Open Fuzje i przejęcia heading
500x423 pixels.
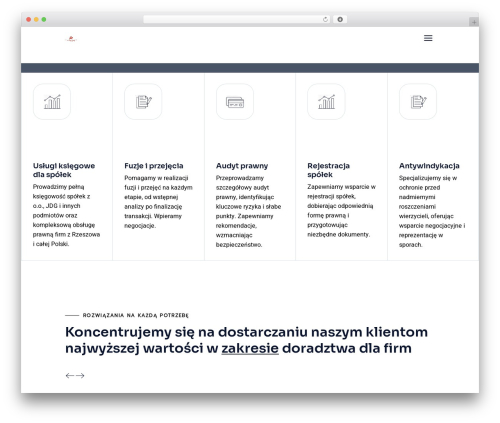[x=154, y=166]
